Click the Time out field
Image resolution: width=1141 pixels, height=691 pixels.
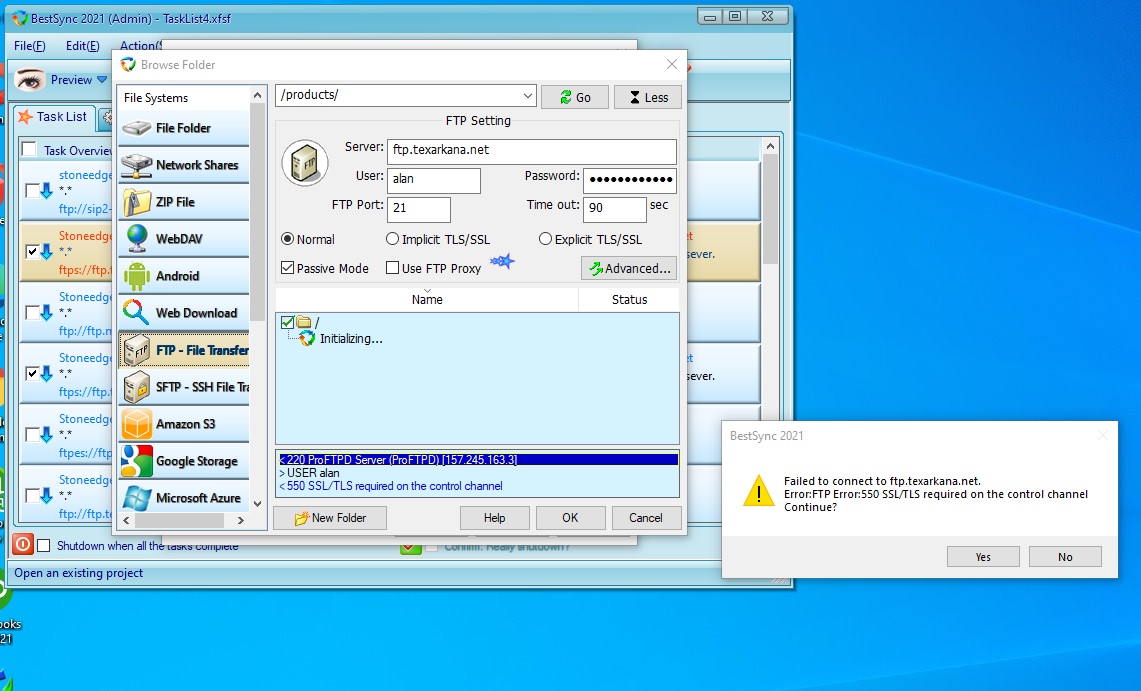point(615,209)
